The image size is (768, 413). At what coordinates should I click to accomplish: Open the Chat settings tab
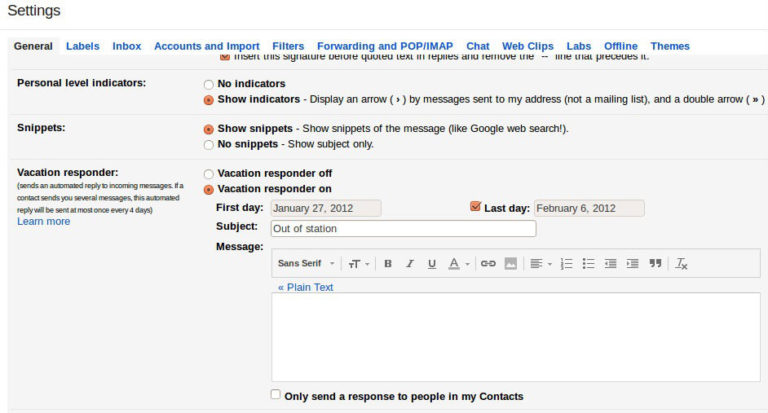point(478,46)
